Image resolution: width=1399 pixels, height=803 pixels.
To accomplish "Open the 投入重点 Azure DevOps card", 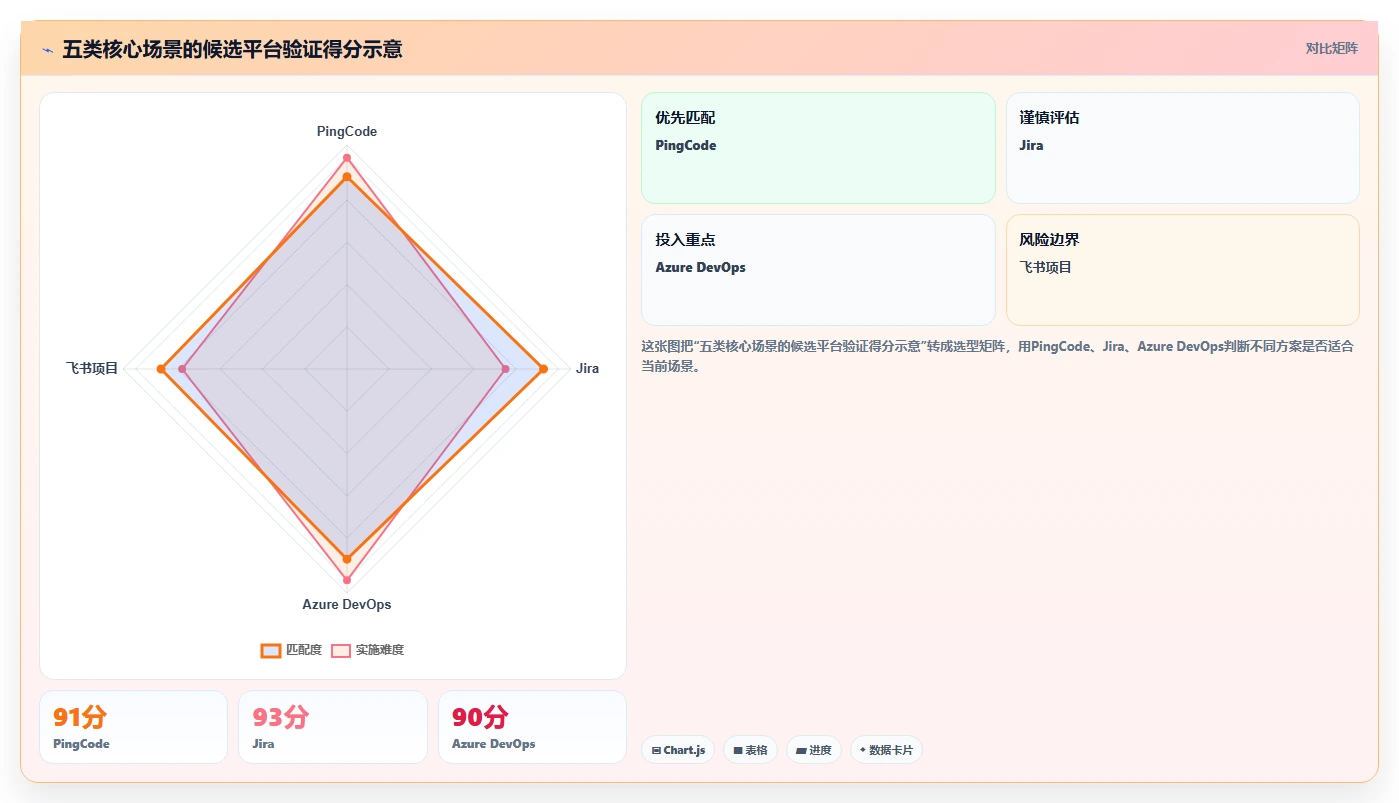I will tap(818, 270).
